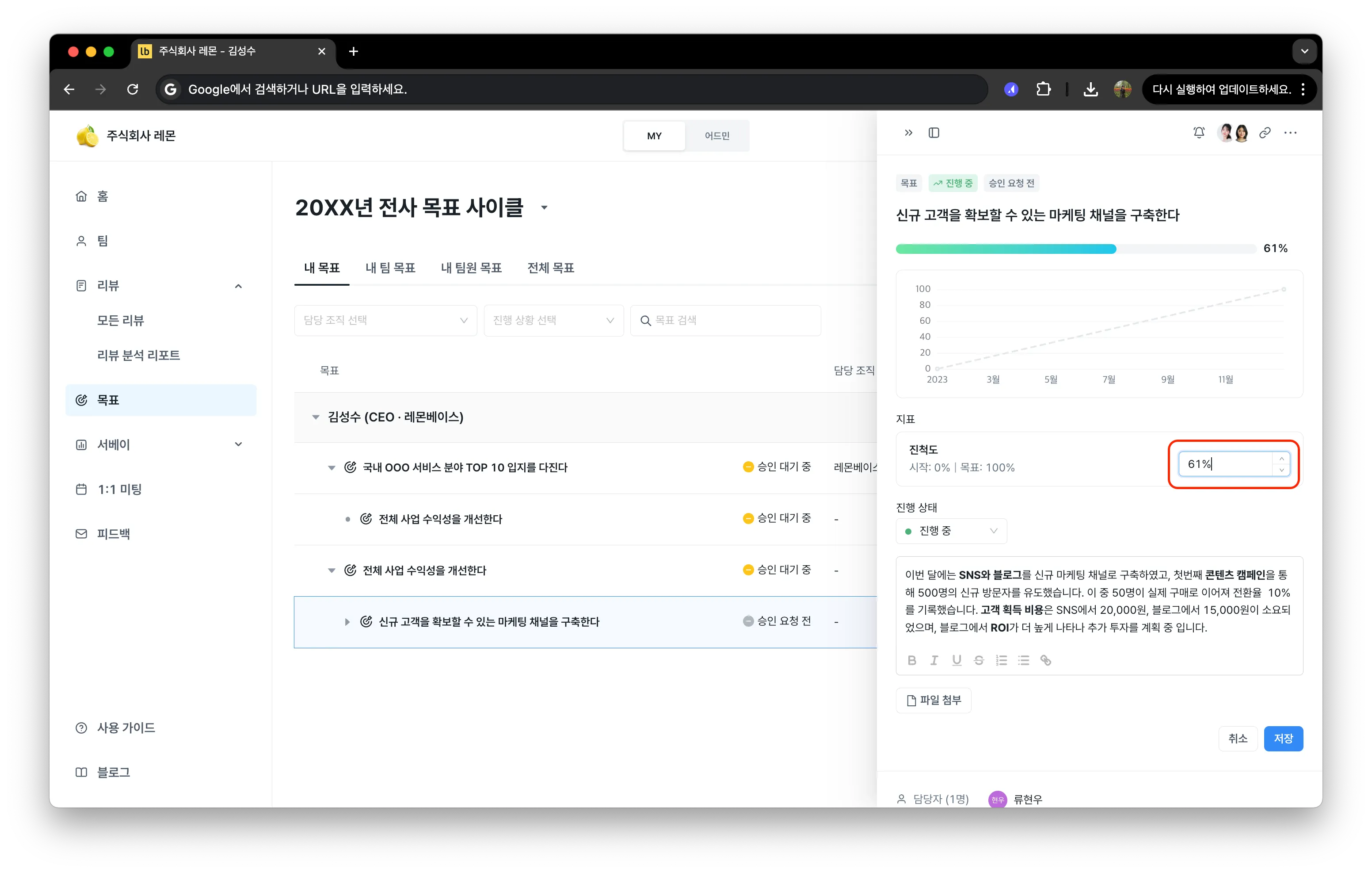Switch to the 어드민 view toggle
Viewport: 1372px width, 873px height.
[x=717, y=136]
